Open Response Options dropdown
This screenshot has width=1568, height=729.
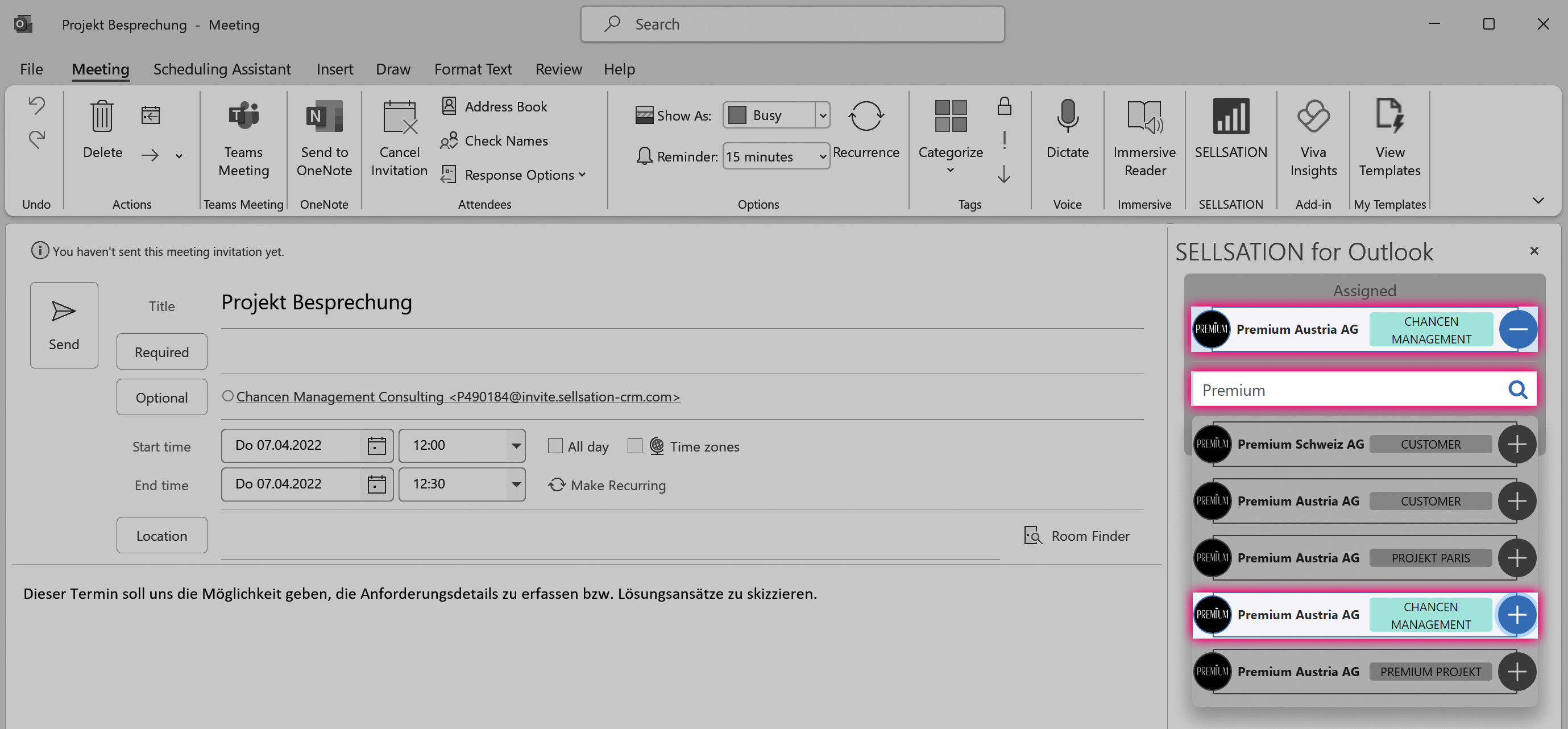(514, 175)
